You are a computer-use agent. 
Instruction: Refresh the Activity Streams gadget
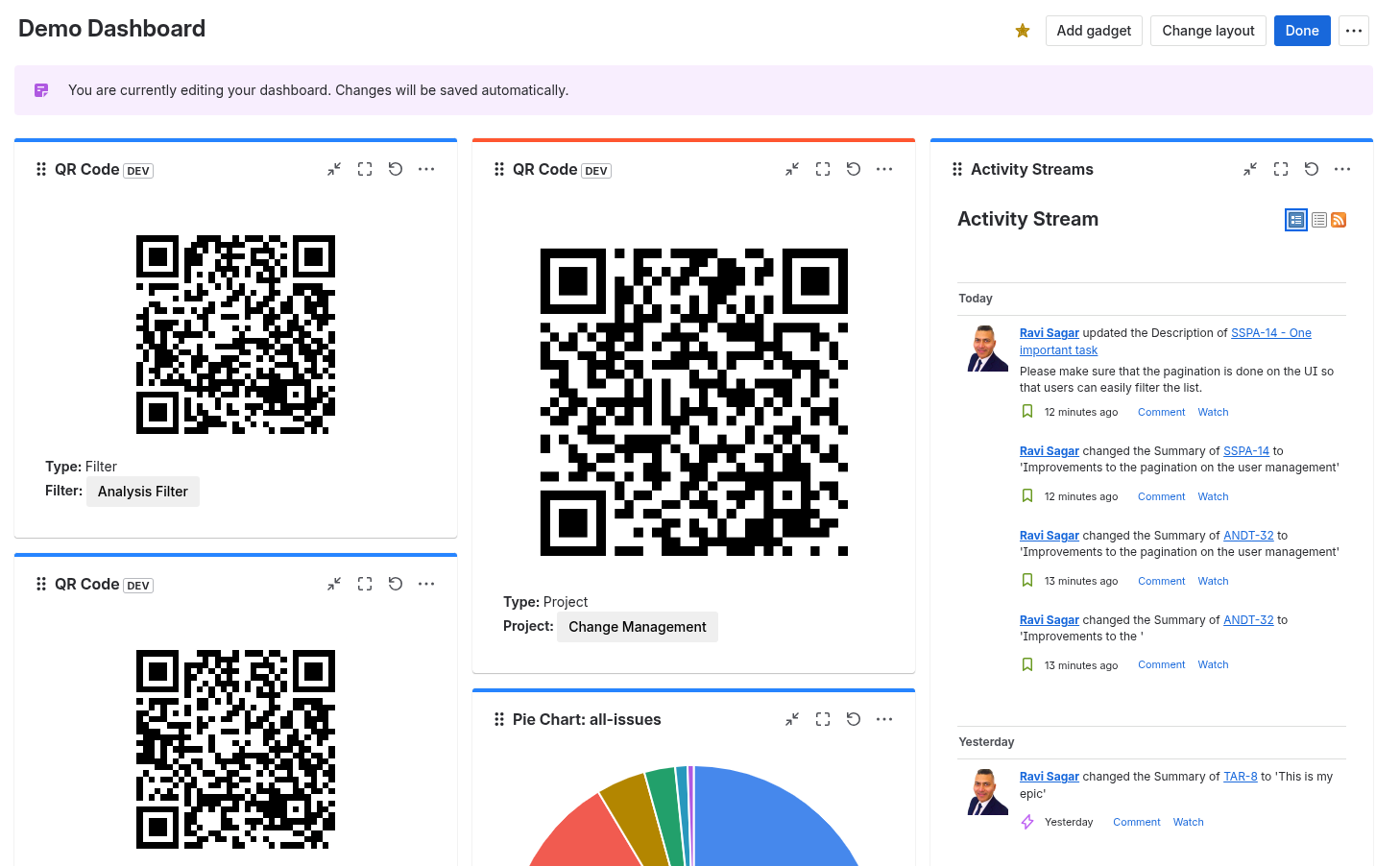[1312, 169]
